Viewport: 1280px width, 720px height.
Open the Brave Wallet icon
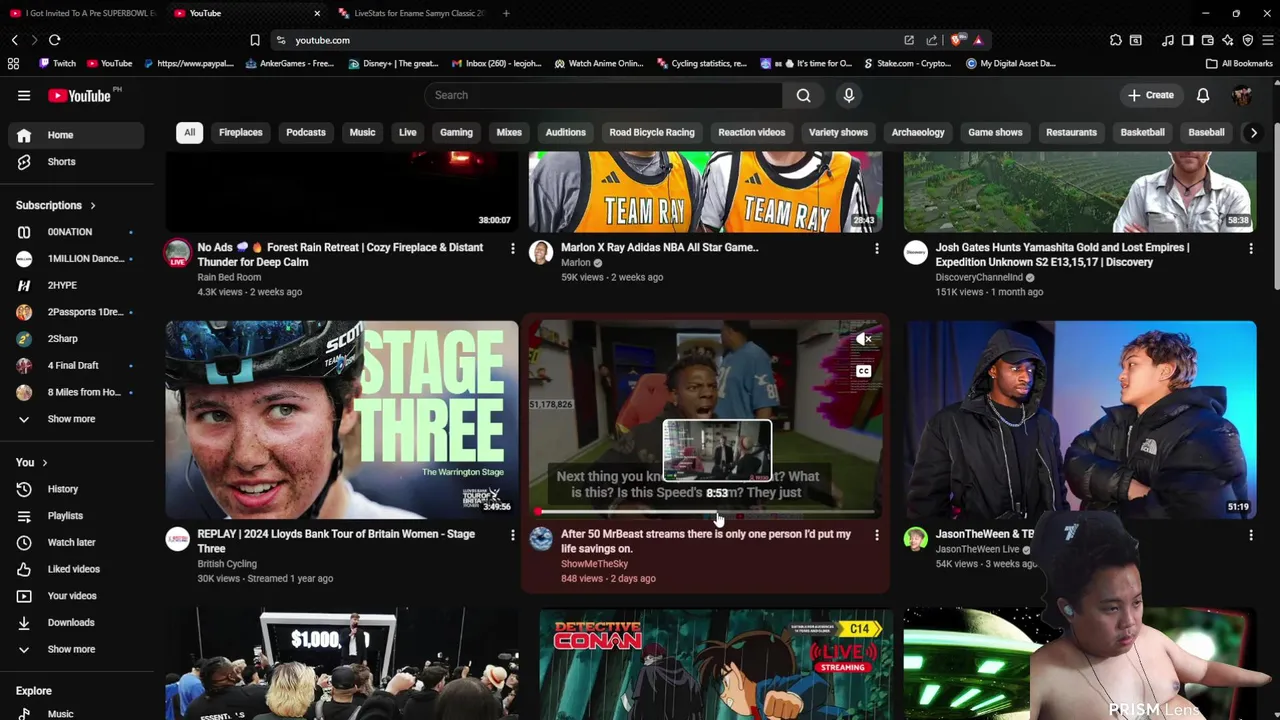pos(1207,40)
